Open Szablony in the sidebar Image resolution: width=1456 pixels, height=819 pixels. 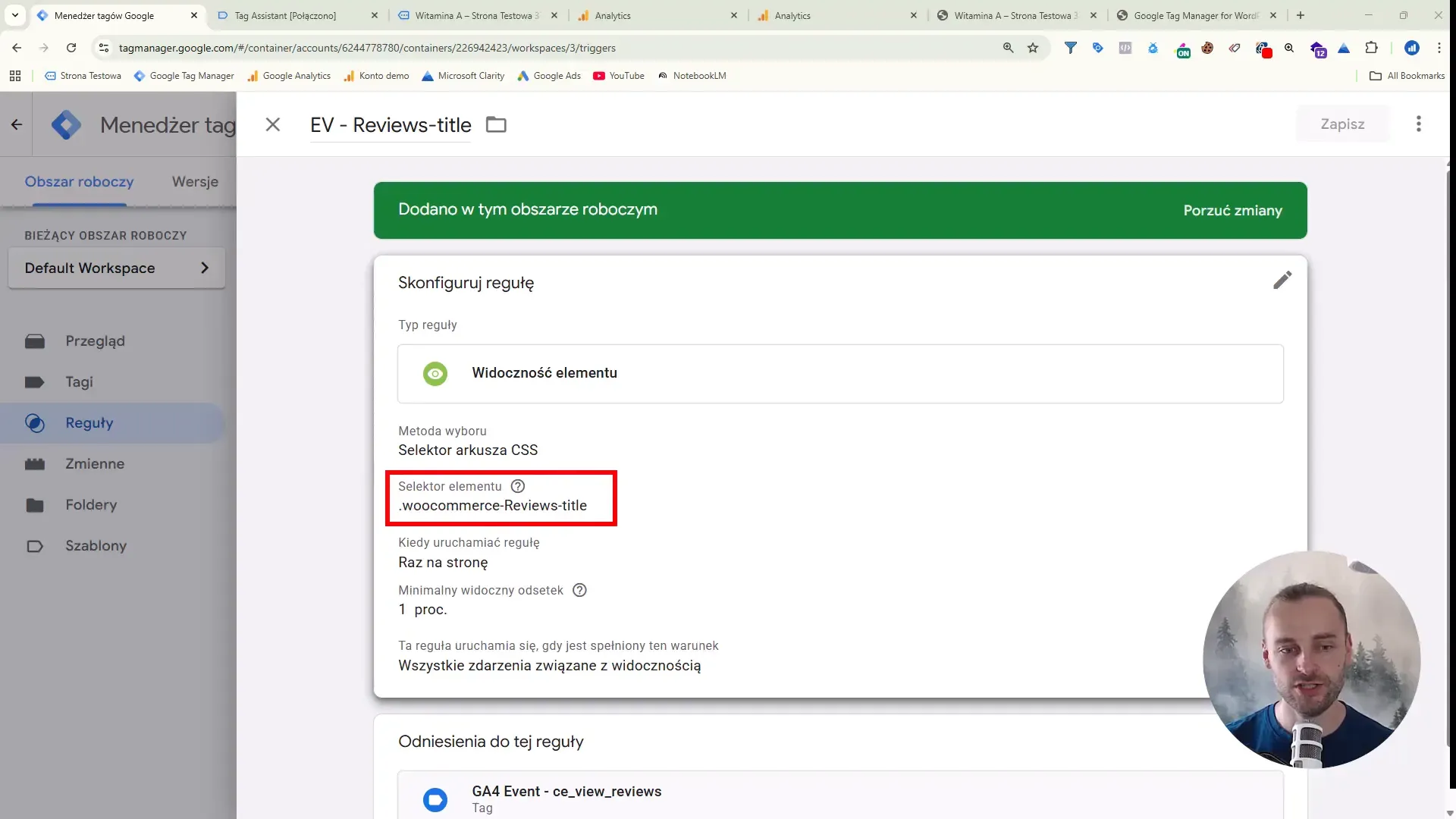click(x=96, y=546)
